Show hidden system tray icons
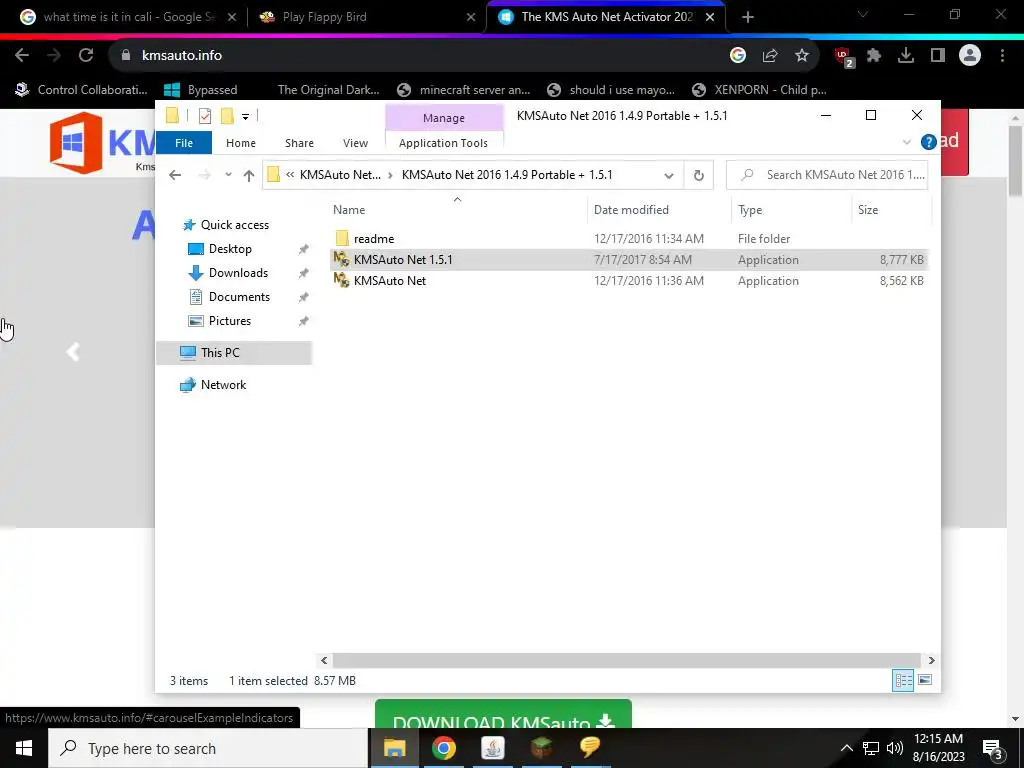The height and width of the screenshot is (768, 1024). 846,748
